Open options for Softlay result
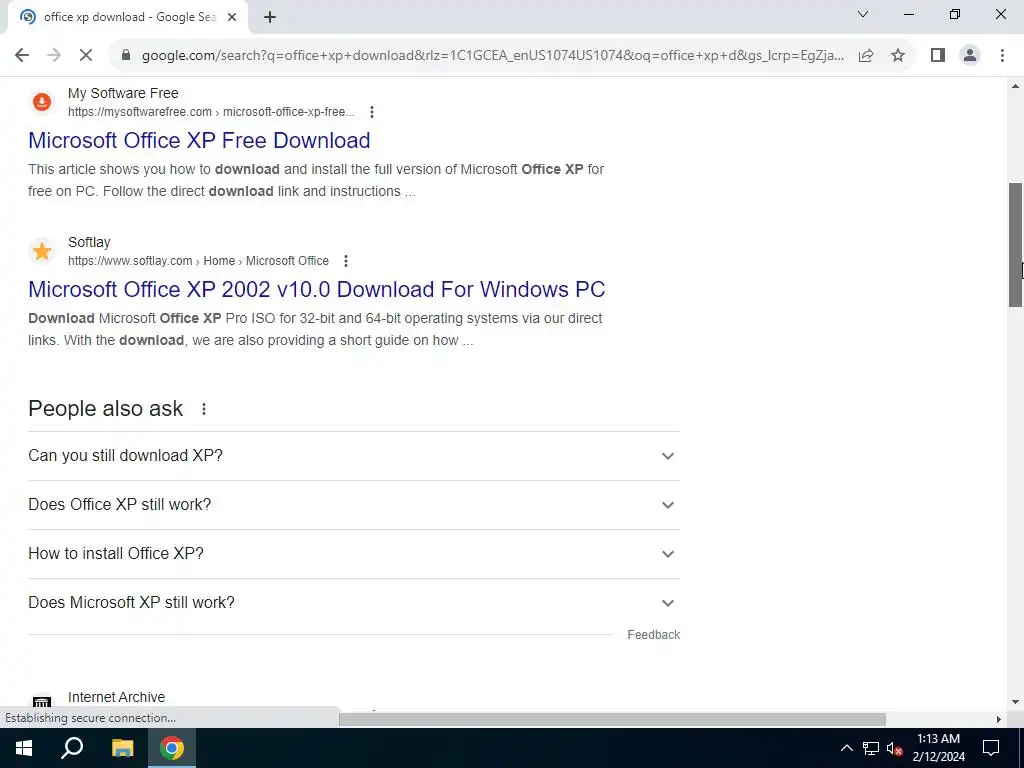 pyautogui.click(x=345, y=261)
